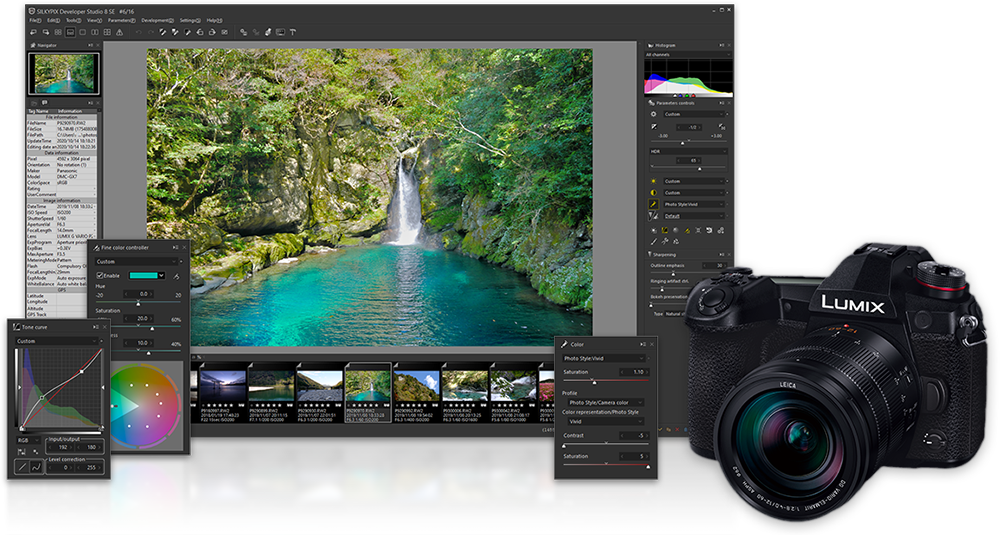Click the tone curve sub-control icon highlighted yellow
Viewport: 1000px width, 535px height.
point(665,230)
